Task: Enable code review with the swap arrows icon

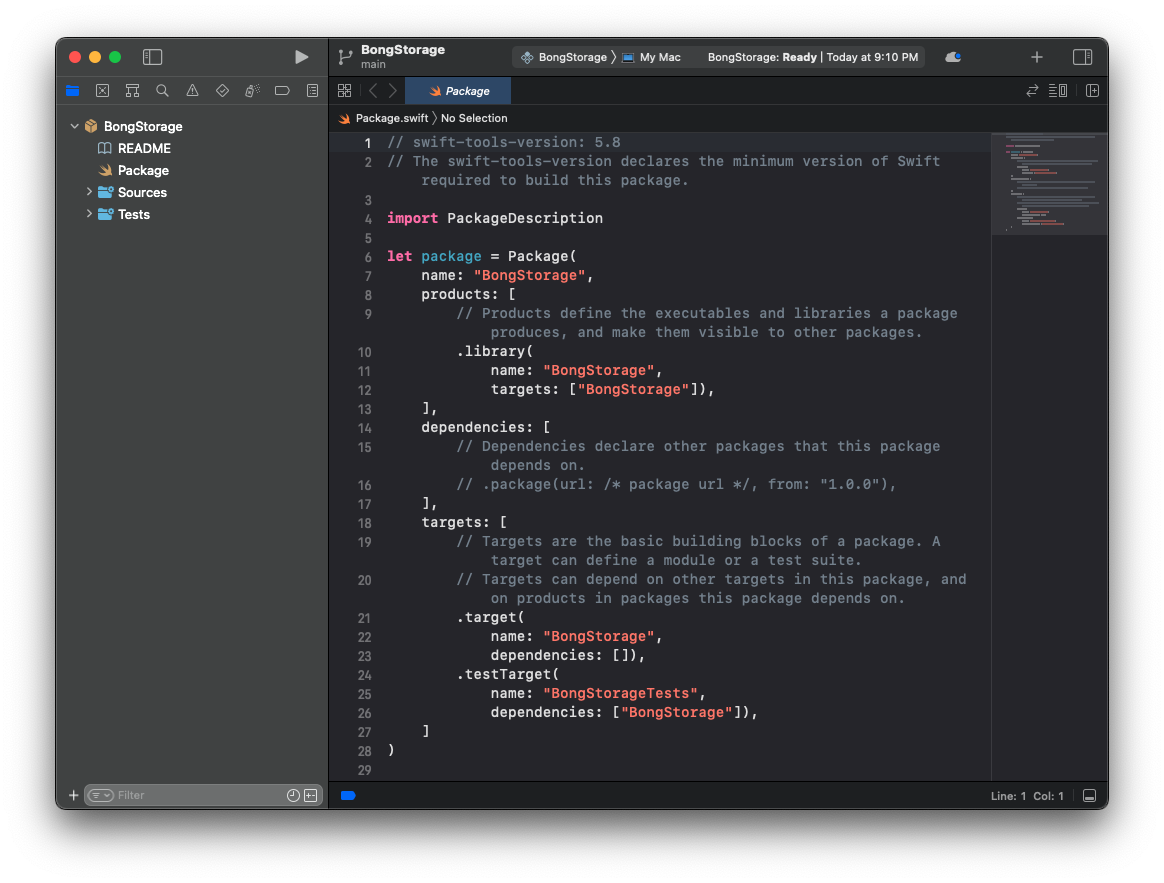Action: pos(1032,91)
